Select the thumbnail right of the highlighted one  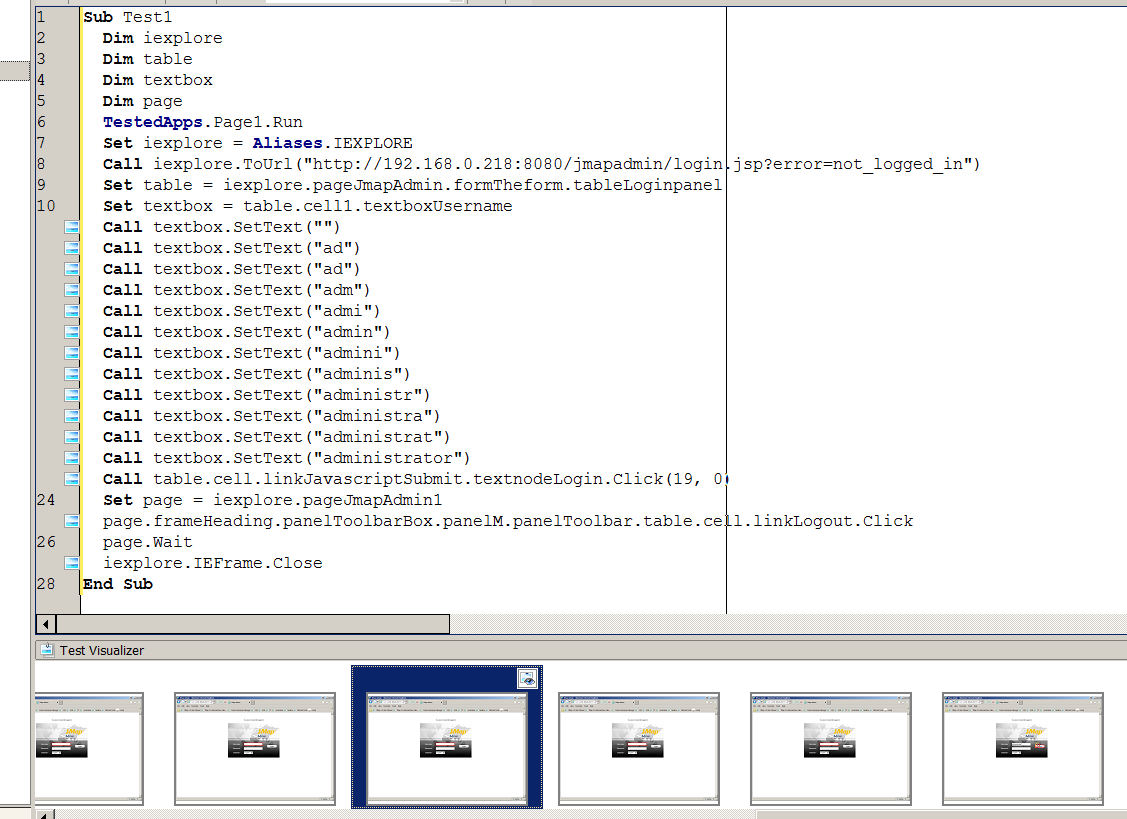[x=638, y=748]
